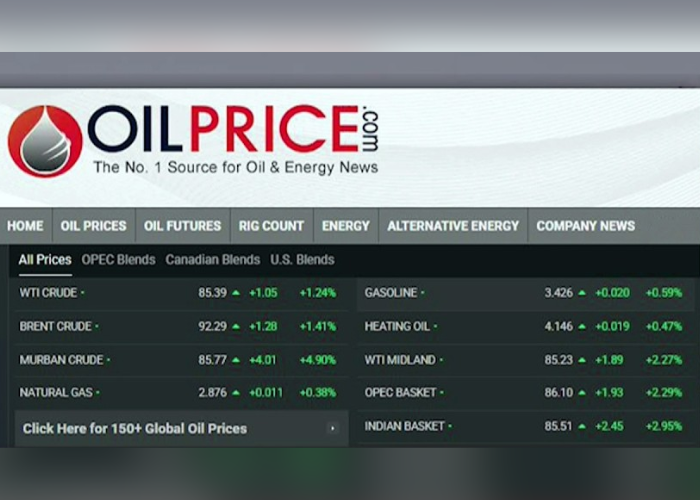Screen dimensions: 700x500
Task: Click green up arrow beside Murban Crude 85.77
Action: 236,360
